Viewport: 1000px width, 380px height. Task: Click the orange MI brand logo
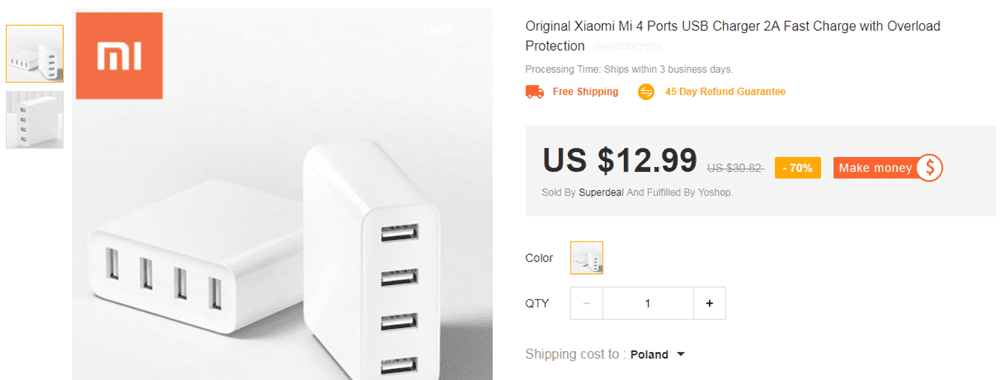click(x=119, y=56)
